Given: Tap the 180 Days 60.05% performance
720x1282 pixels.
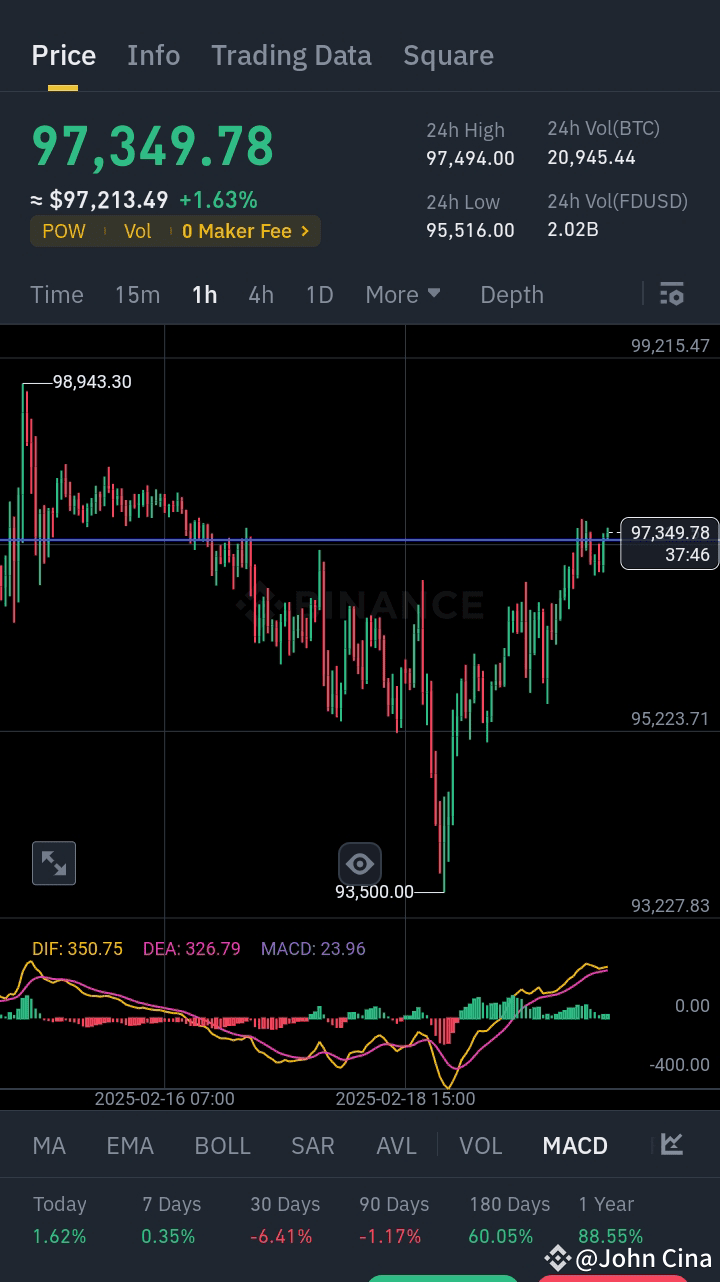Looking at the screenshot, I should pos(510,1220).
